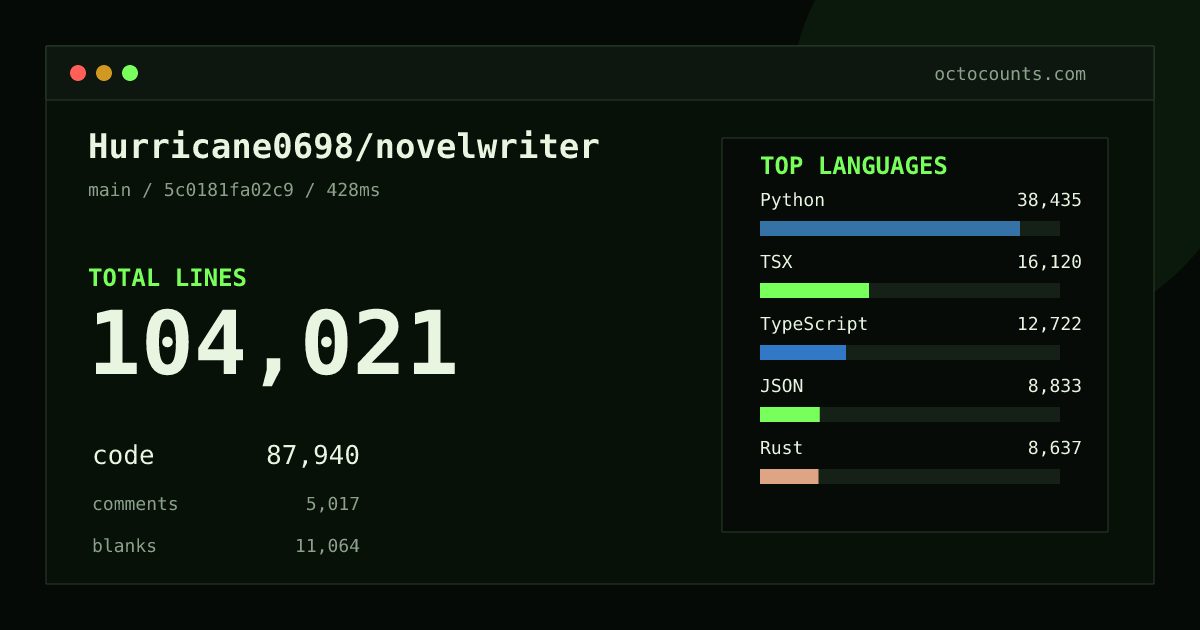Click the TOP LANGUAGES heading
1200x630 pixels.
854,166
